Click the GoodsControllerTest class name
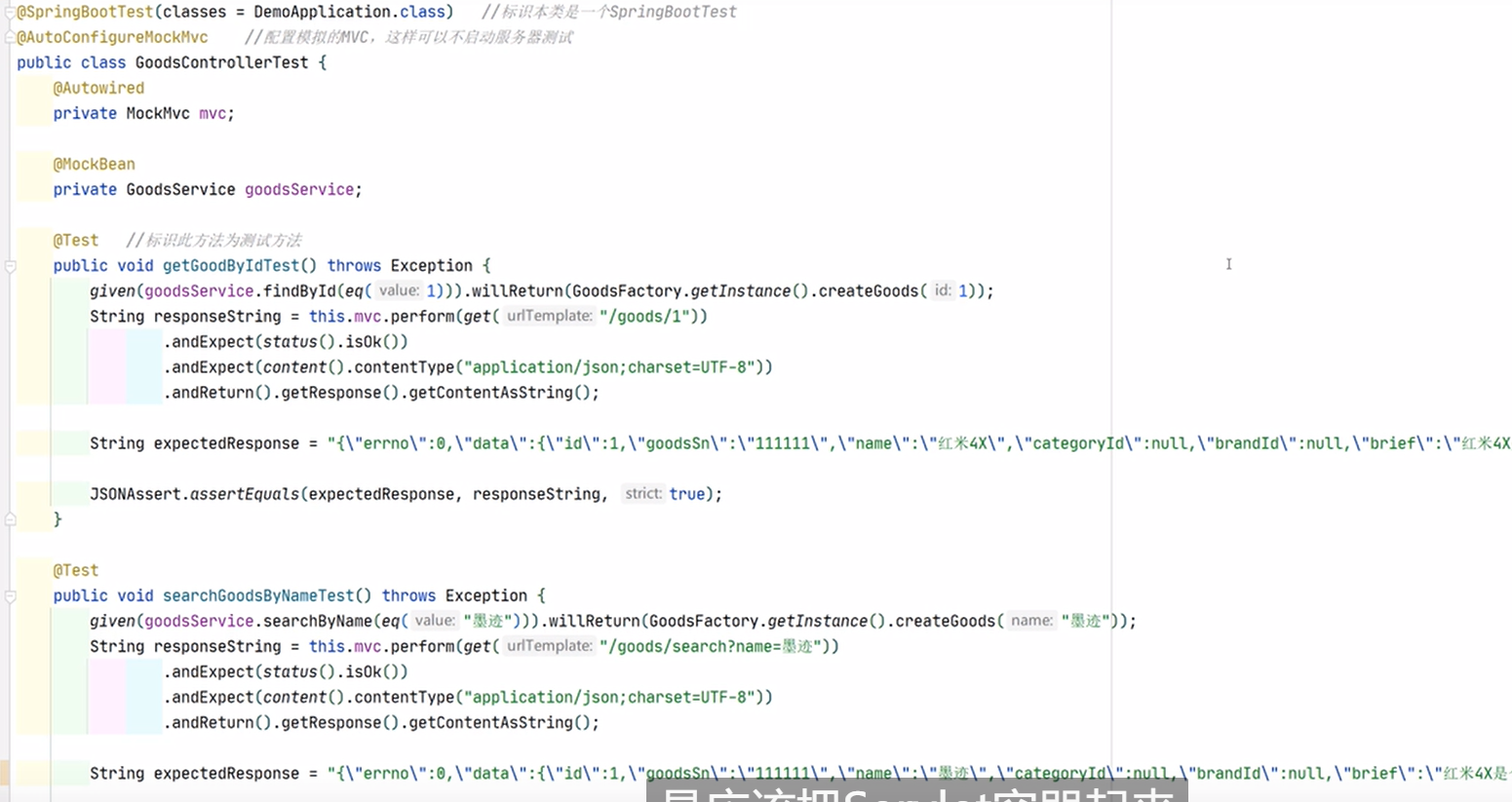Viewport: 1512px width, 802px height. pos(221,62)
